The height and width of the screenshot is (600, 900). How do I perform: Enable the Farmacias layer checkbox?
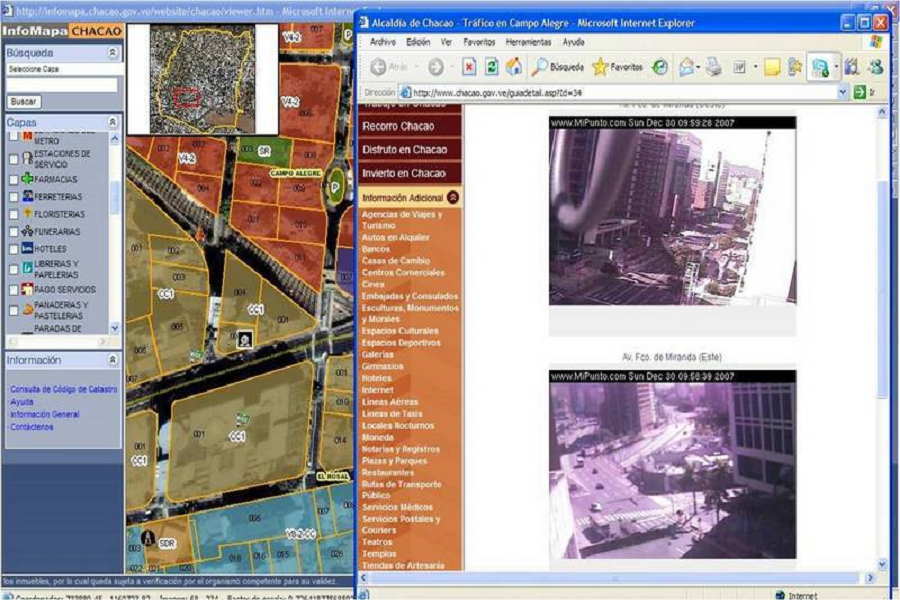tap(14, 180)
